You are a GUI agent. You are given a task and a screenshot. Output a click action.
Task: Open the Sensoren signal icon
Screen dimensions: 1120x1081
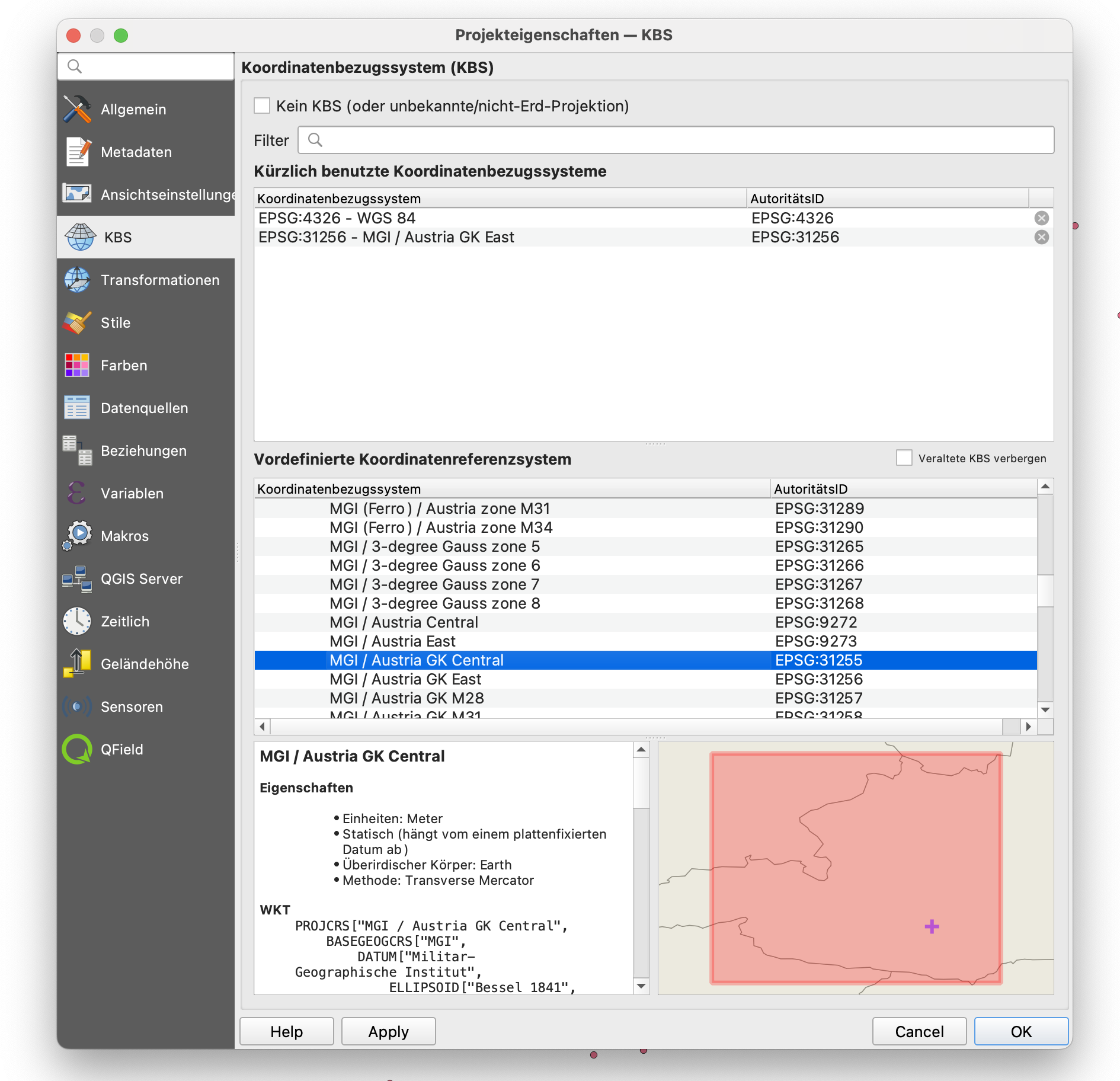pyautogui.click(x=78, y=706)
